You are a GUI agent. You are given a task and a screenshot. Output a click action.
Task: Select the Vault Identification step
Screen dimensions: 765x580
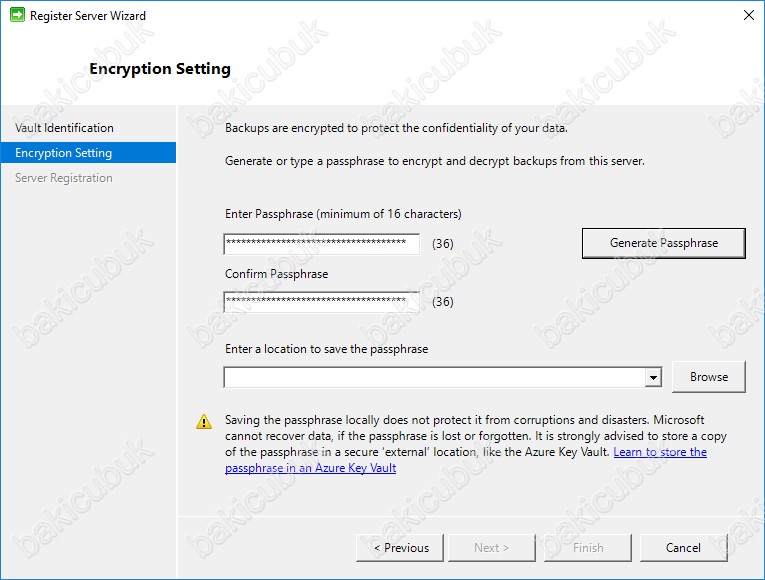coord(64,128)
